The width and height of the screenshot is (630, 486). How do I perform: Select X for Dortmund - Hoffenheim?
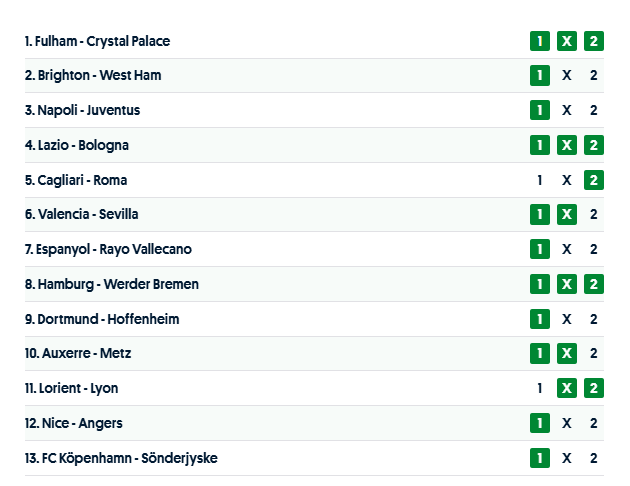[567, 319]
